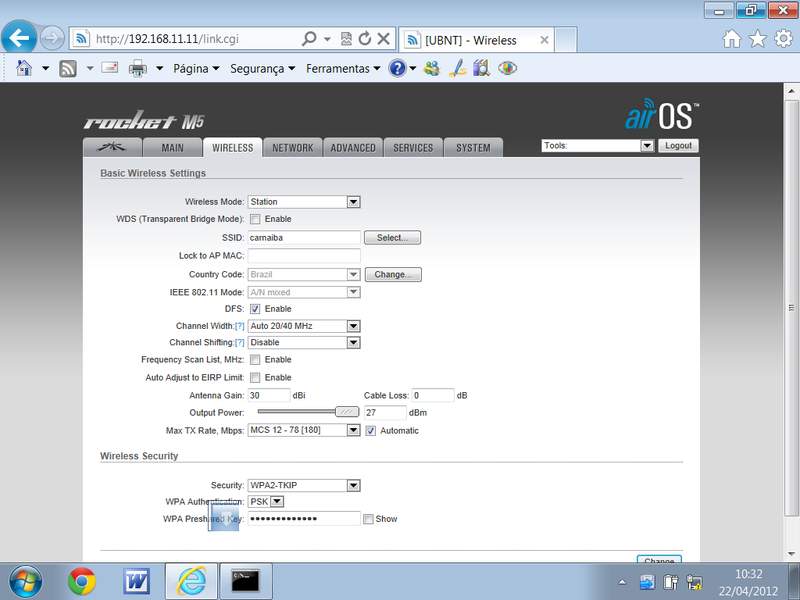Toggle the Automatic TX rate checkbox
This screenshot has height=600, width=800.
pos(371,431)
